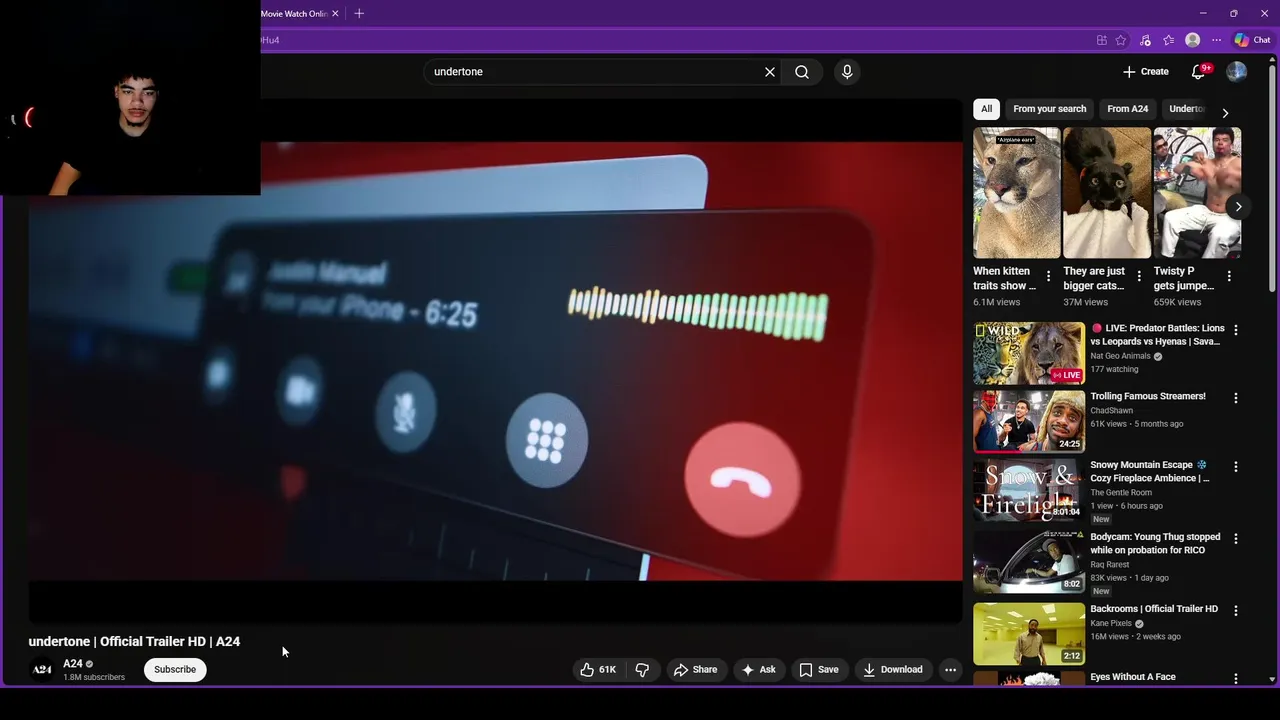Open 'Trolling Famous Streamers!' video title
The image size is (1280, 720).
coord(1148,396)
